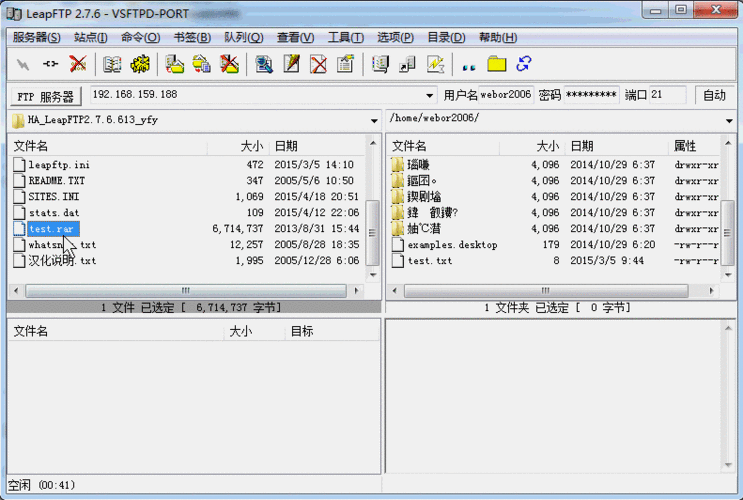Image resolution: width=743 pixels, height=500 pixels.
Task: Expand the HA_LeapFTP2.7.6.613_yfy local path dropdown
Action: [x=374, y=121]
